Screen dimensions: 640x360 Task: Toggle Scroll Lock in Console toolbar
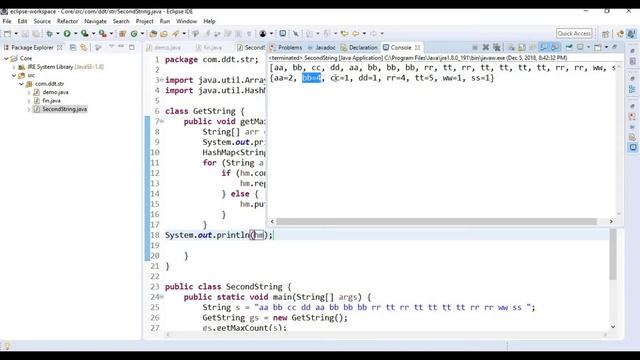[522, 47]
